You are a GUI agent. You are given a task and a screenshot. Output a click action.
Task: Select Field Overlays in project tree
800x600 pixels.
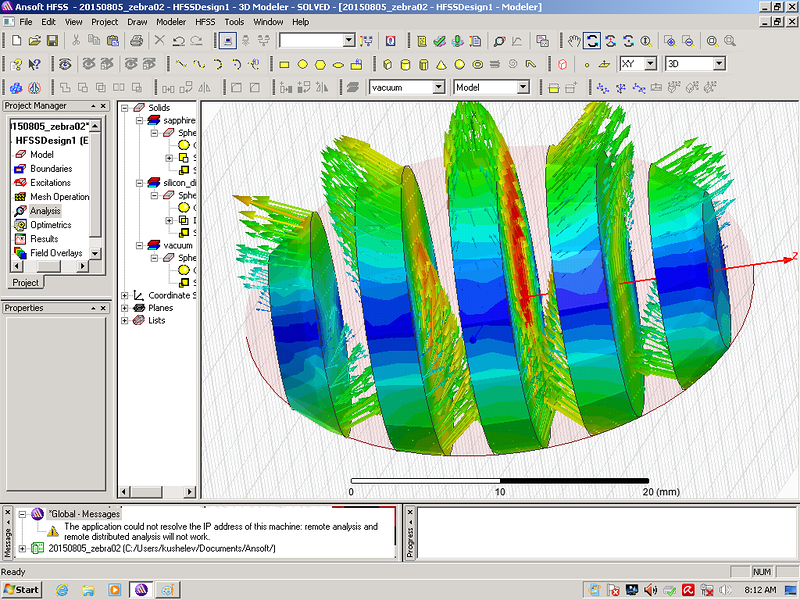coord(51,253)
